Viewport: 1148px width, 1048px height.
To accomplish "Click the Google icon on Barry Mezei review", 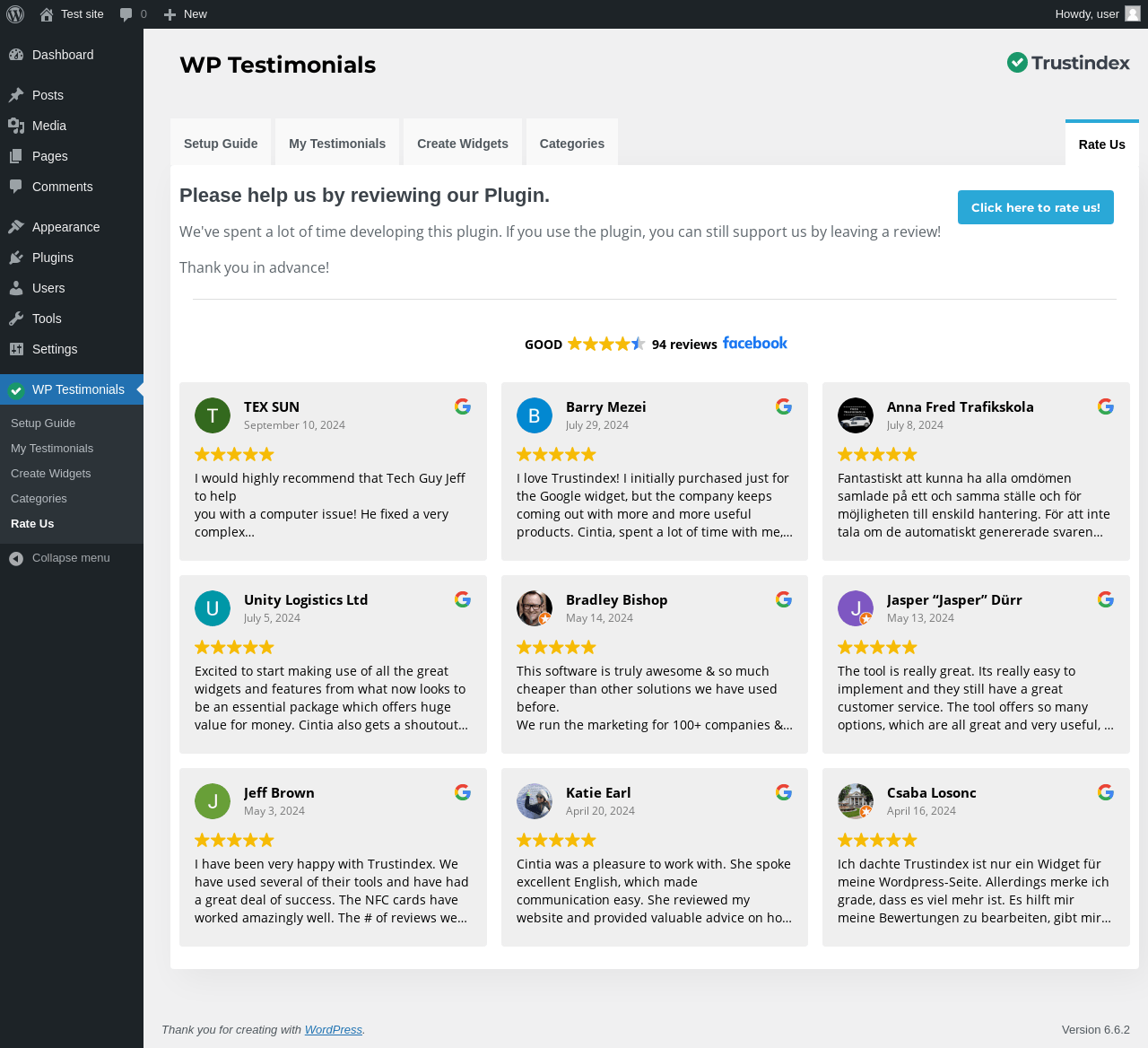I will 784,406.
